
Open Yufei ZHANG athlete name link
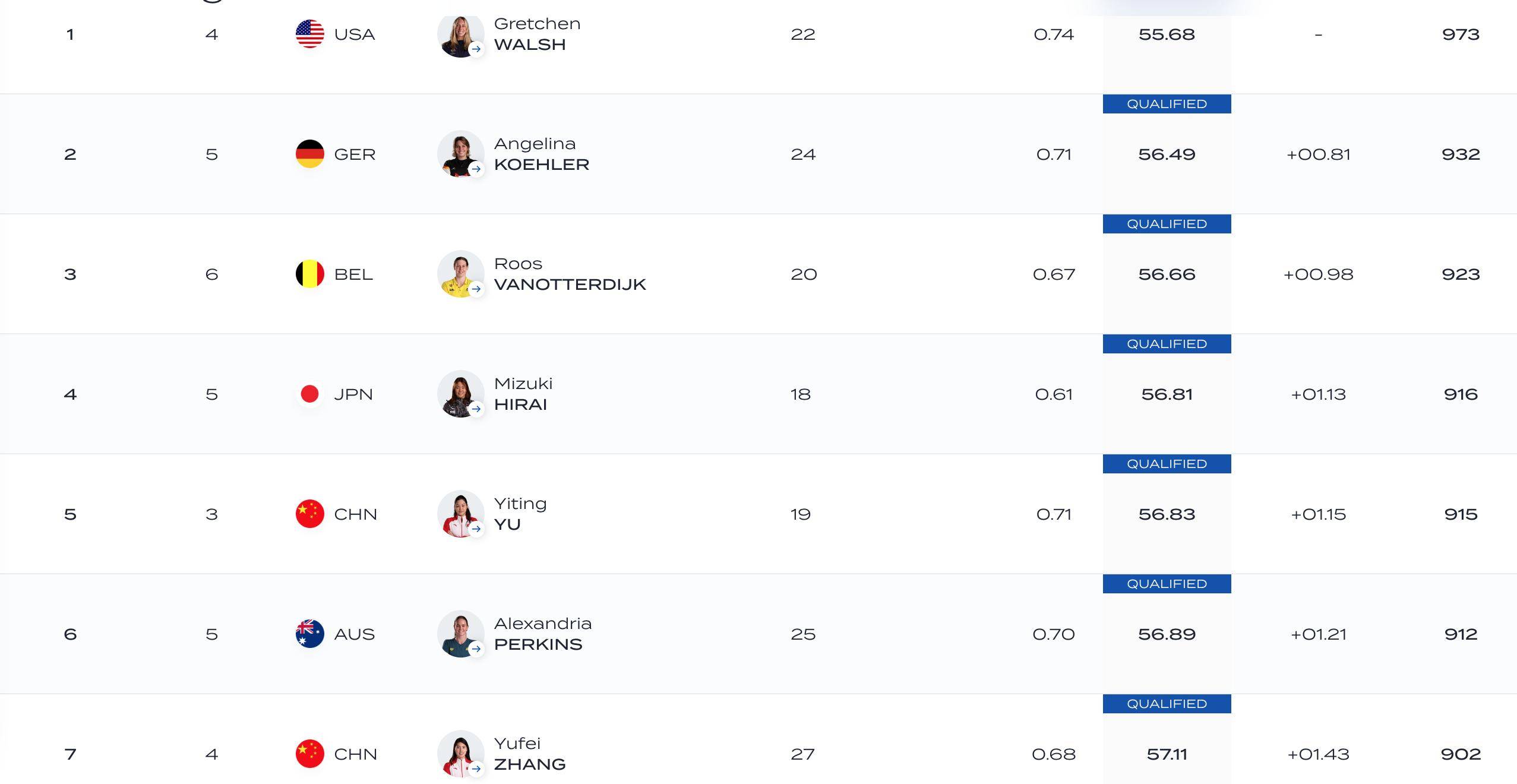(x=529, y=754)
